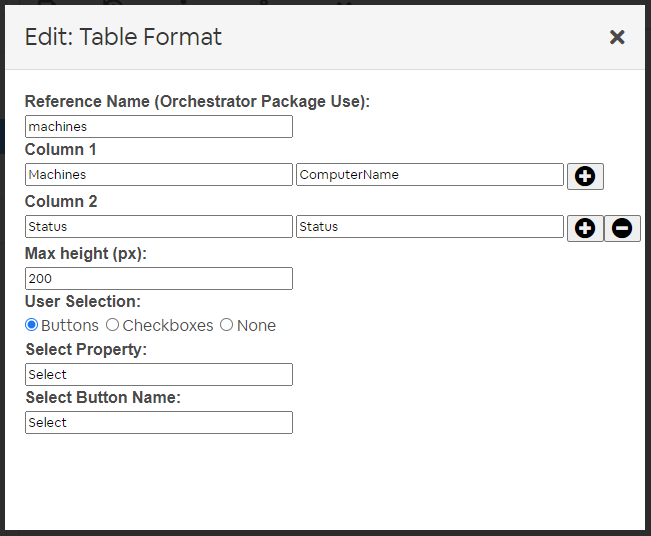
Task: Click the right Status field of Column 2
Action: [430, 226]
